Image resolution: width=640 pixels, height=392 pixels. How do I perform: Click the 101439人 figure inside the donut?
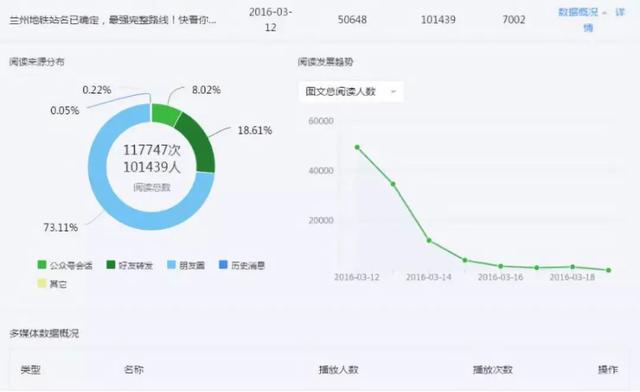tap(152, 167)
